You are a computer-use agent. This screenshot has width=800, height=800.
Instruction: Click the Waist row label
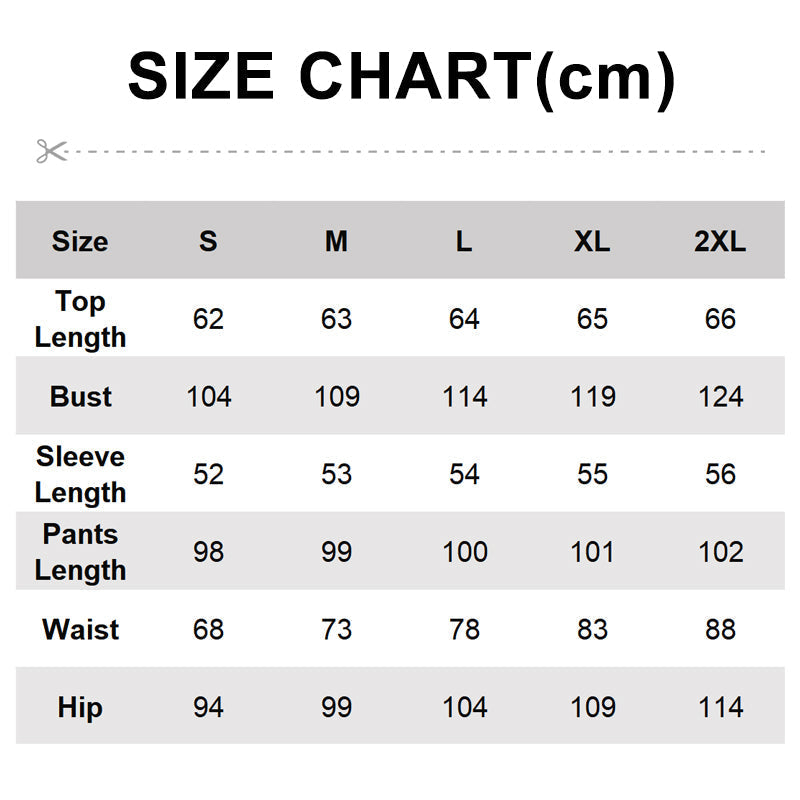click(80, 630)
